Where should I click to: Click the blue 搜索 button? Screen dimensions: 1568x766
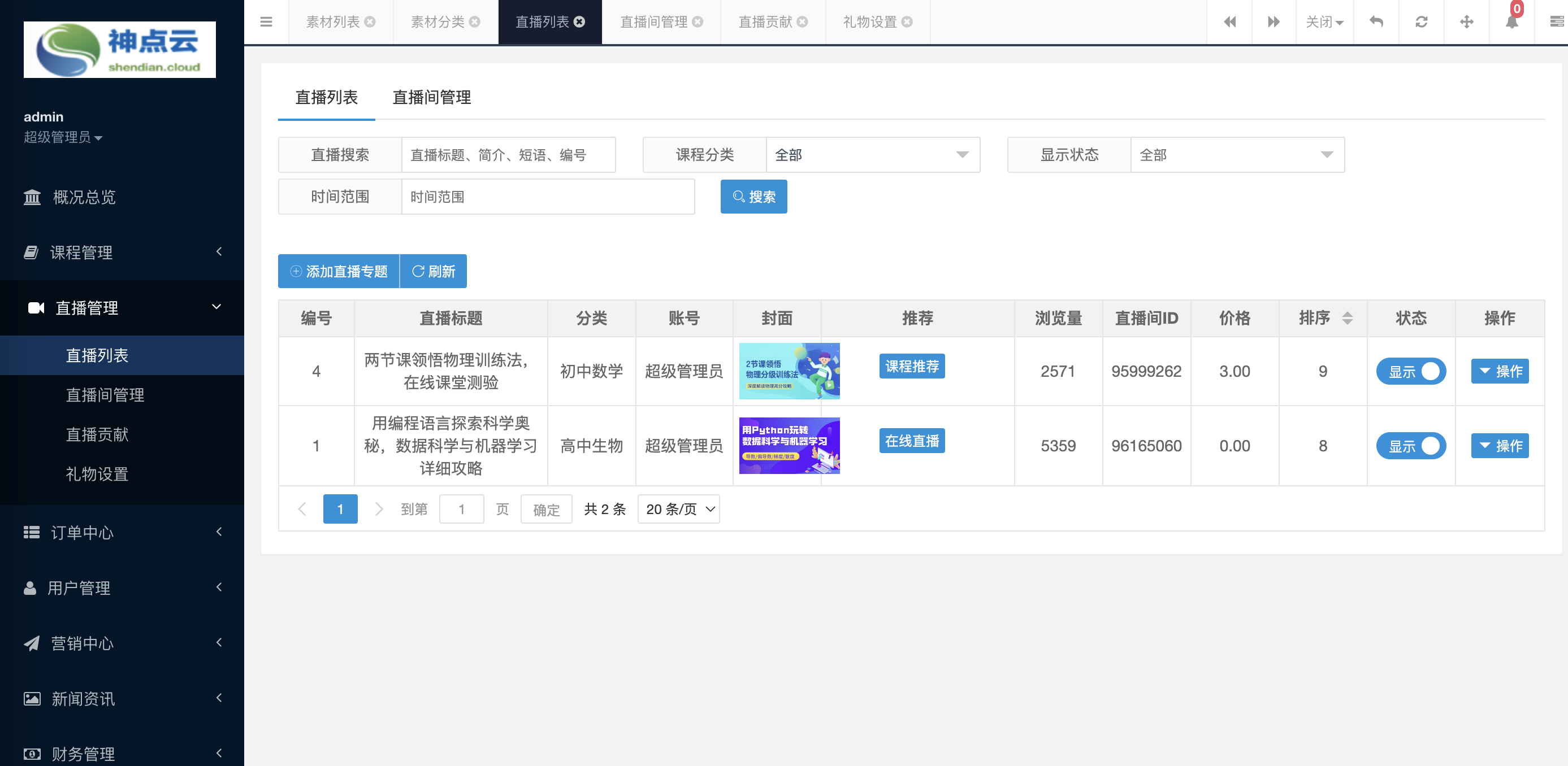[753, 197]
